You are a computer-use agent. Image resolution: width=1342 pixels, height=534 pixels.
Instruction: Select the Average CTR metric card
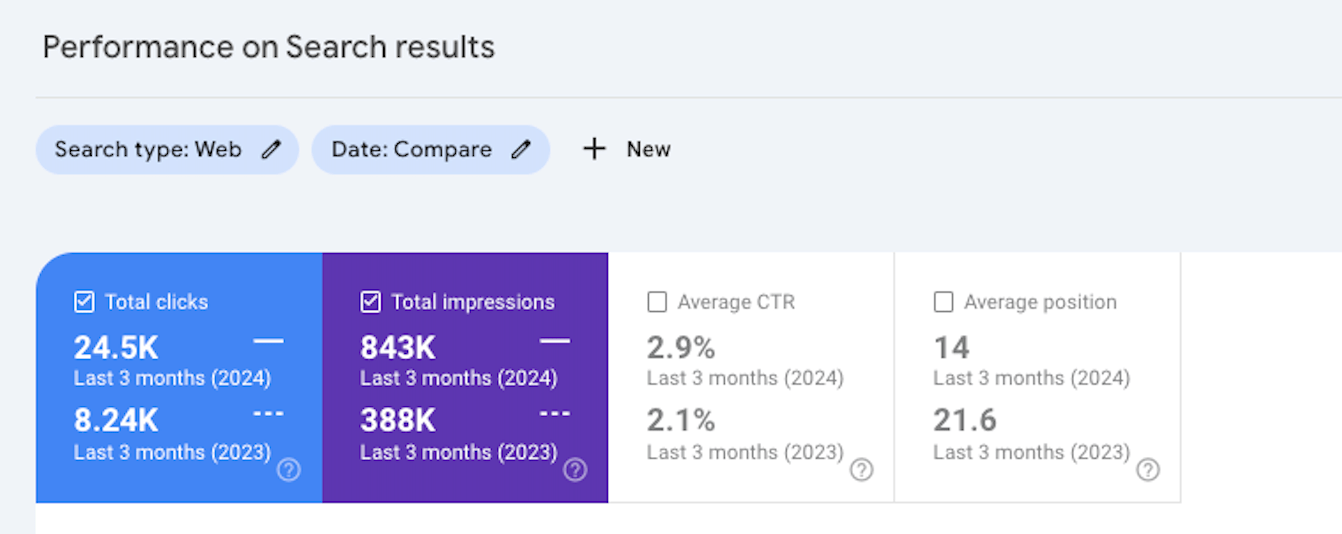point(751,377)
